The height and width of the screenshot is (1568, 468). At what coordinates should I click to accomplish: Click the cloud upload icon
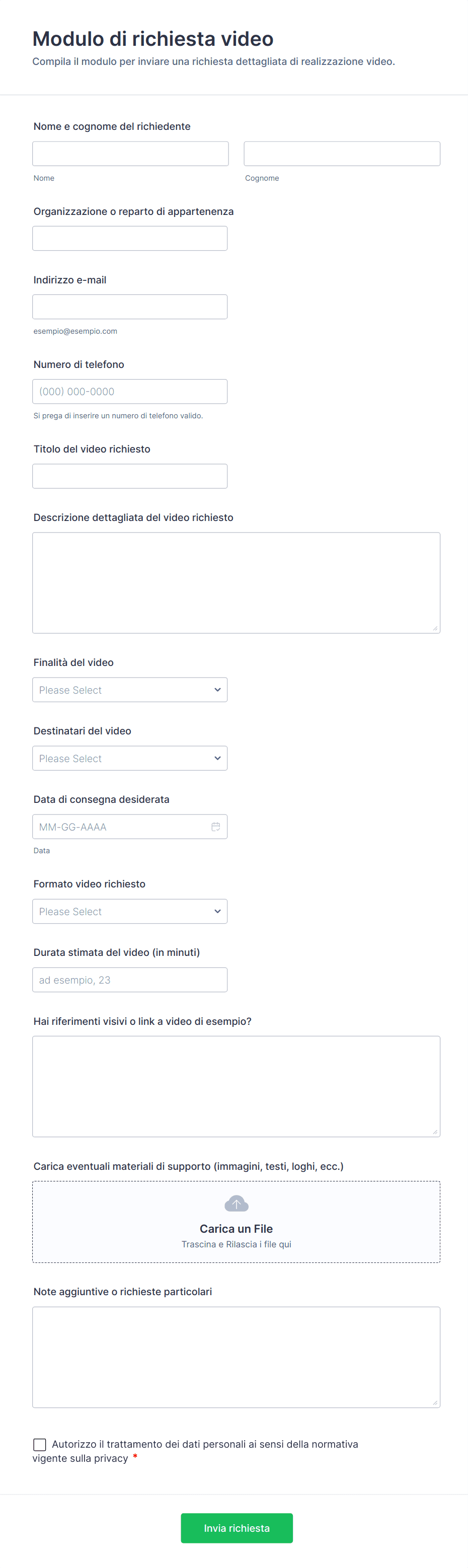(236, 1204)
